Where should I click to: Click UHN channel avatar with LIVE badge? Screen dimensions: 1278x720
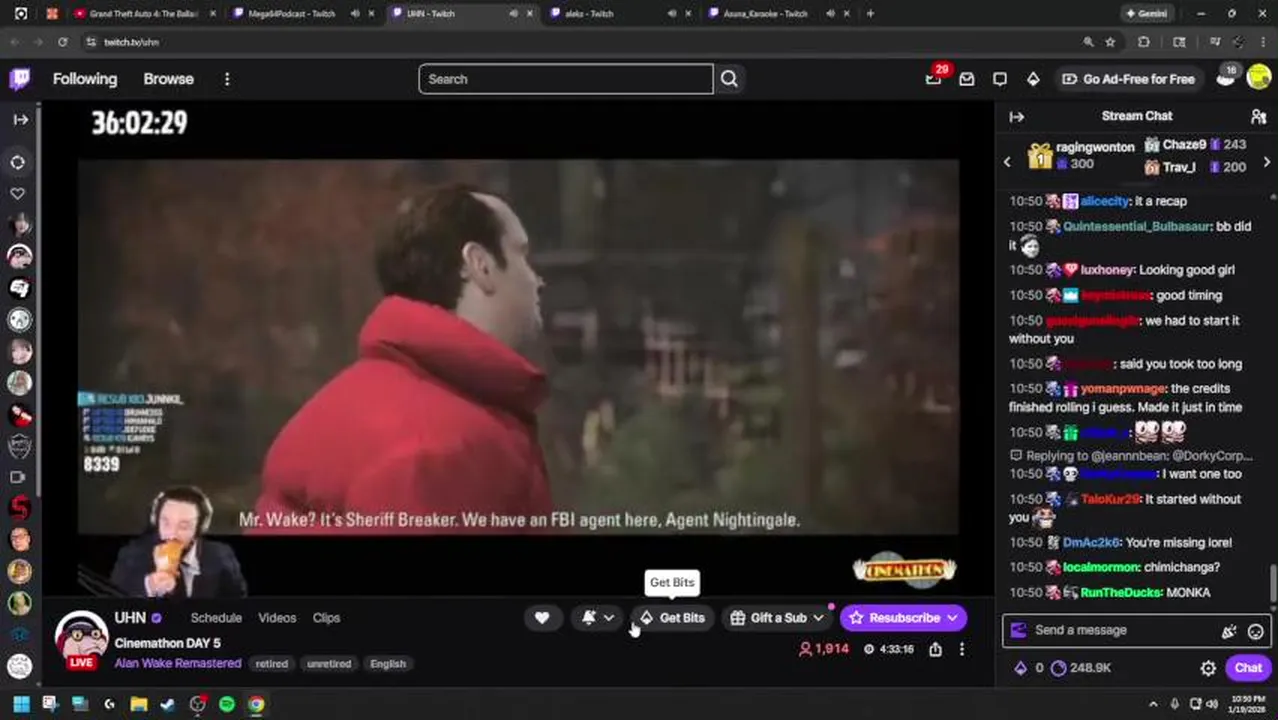point(81,640)
